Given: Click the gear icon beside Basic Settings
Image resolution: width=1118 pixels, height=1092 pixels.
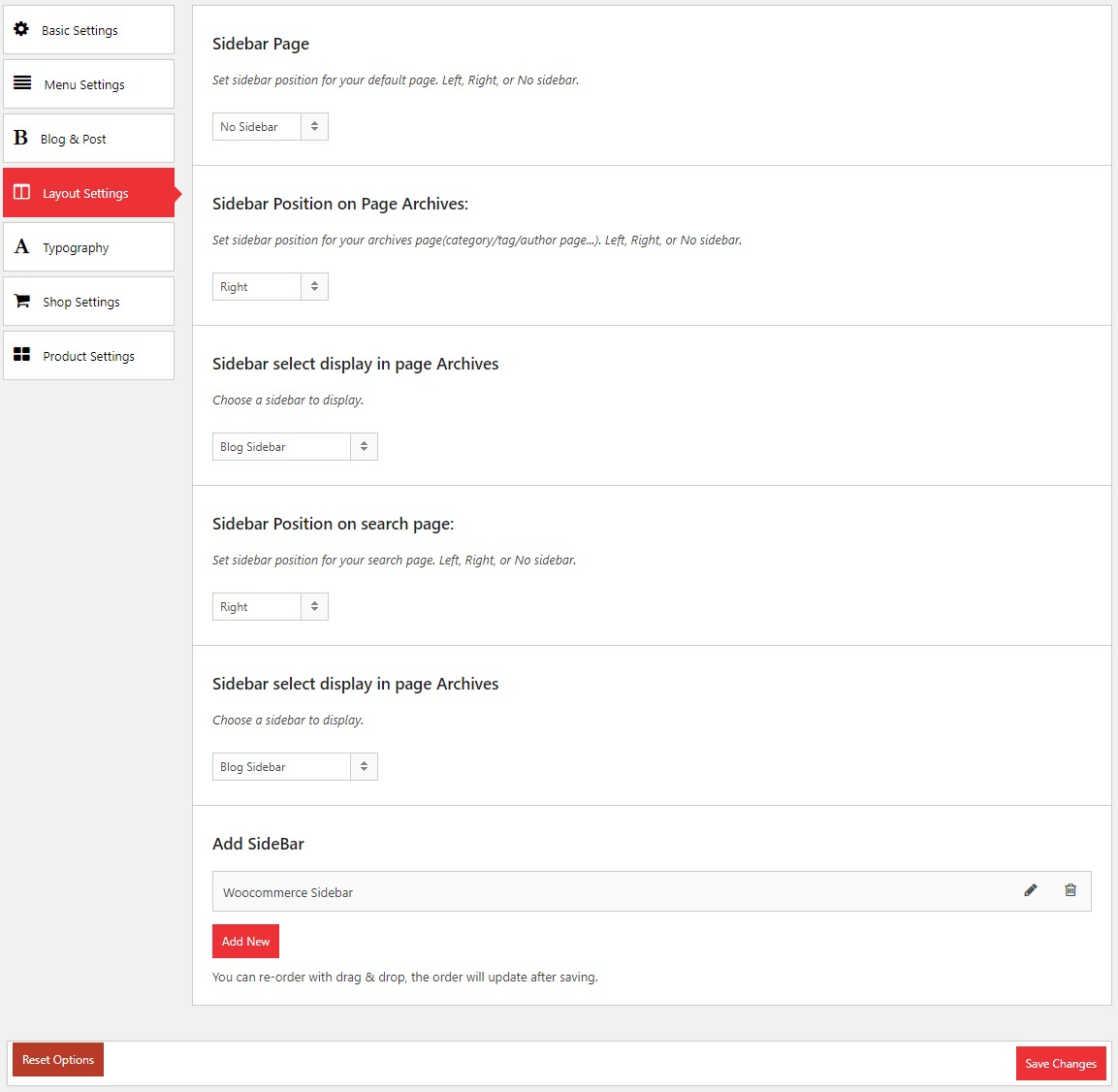Looking at the screenshot, I should point(21,29).
